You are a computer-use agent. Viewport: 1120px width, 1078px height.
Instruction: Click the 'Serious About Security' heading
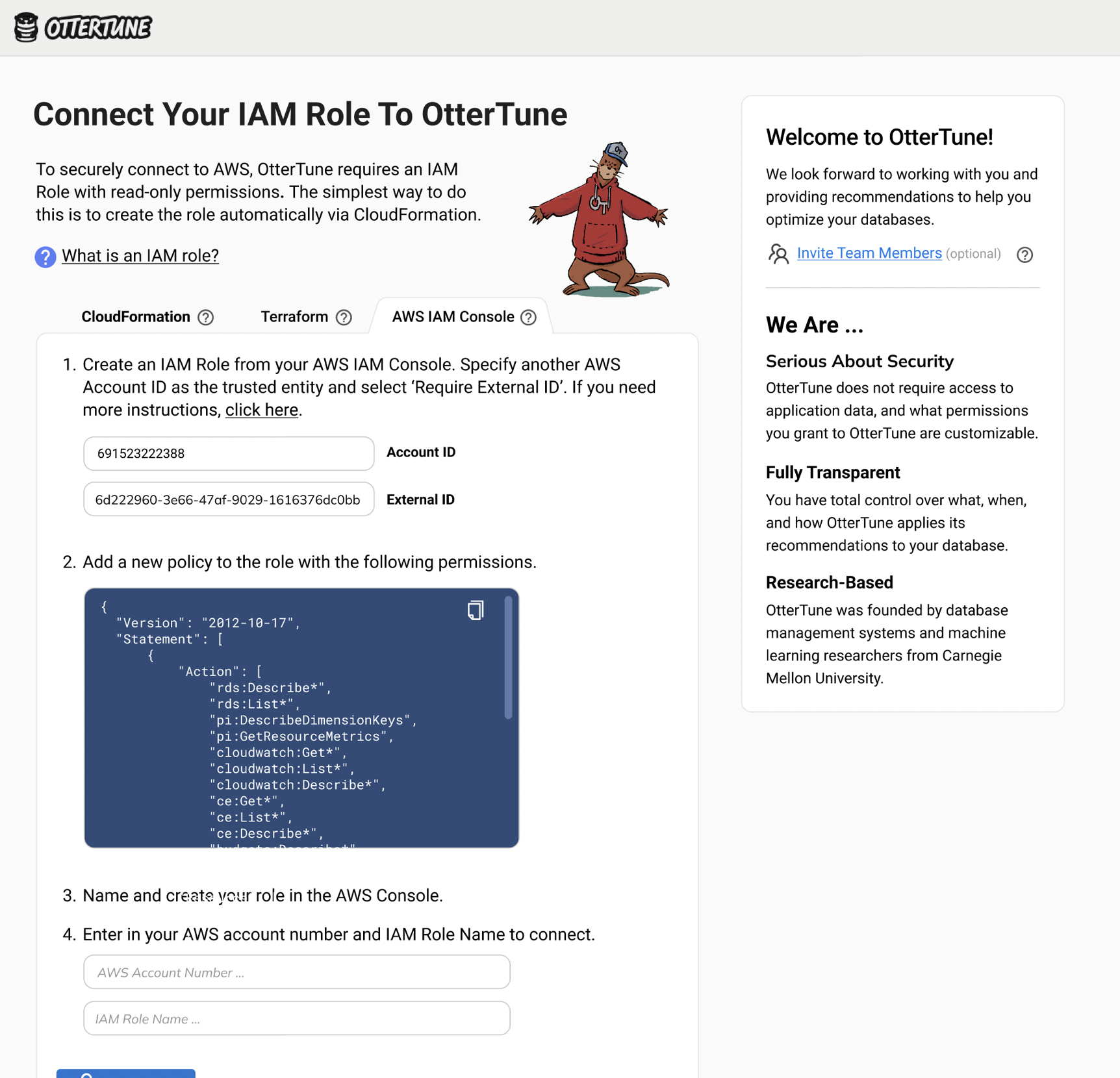[859, 361]
